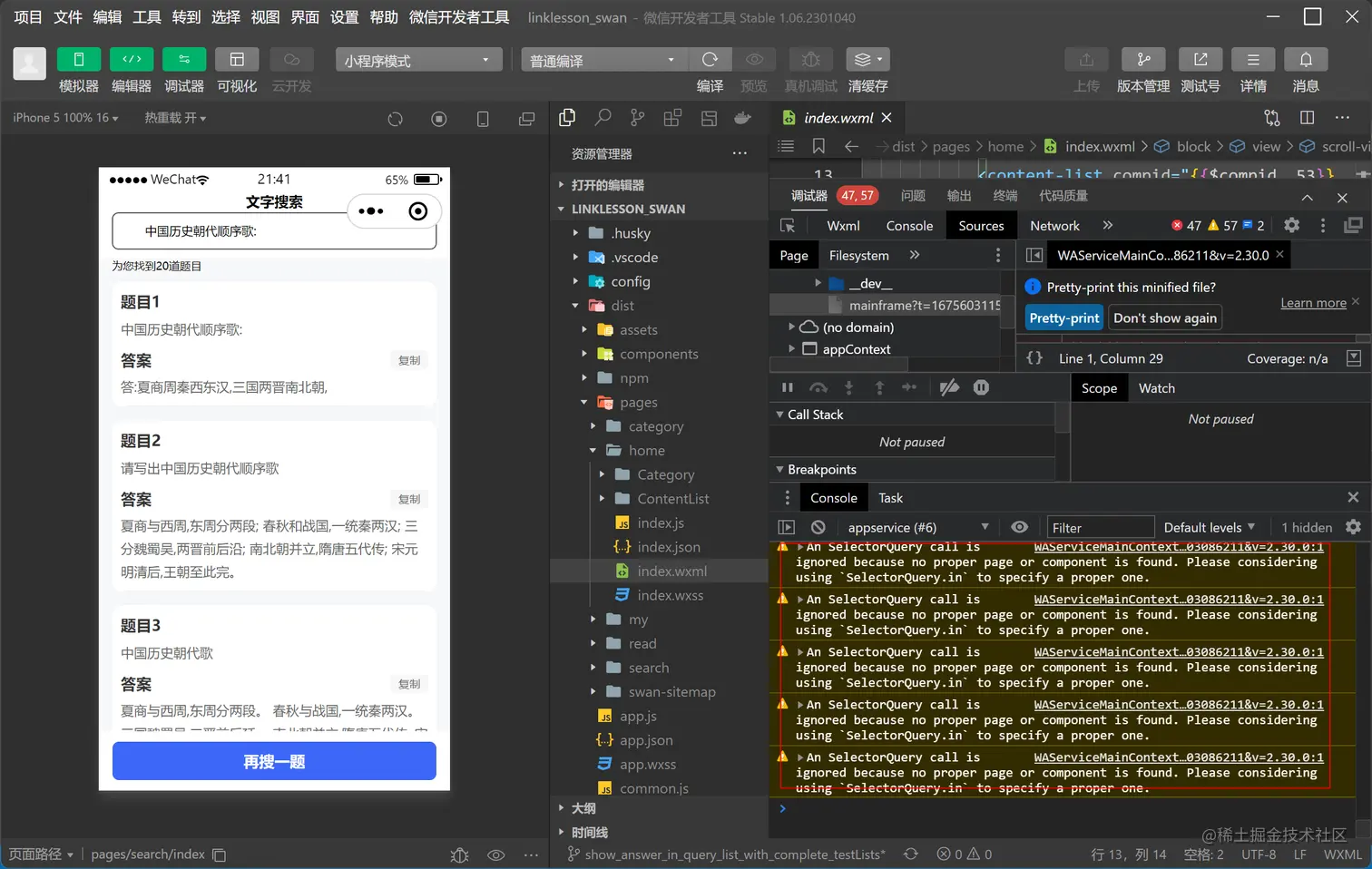1372x869 pixels.
Task: Switch to the Watch tab
Action: (x=1156, y=388)
